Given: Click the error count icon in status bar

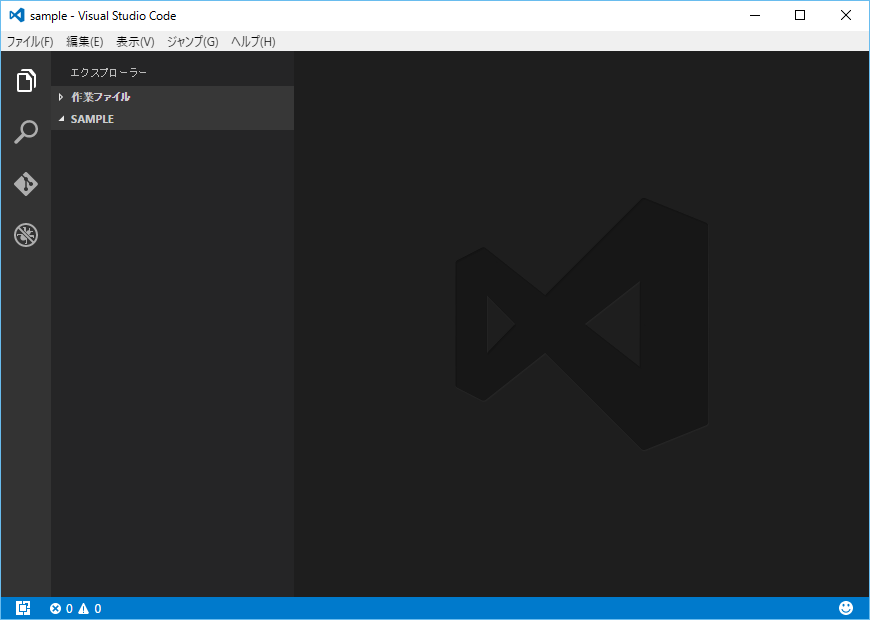Looking at the screenshot, I should tap(55, 608).
